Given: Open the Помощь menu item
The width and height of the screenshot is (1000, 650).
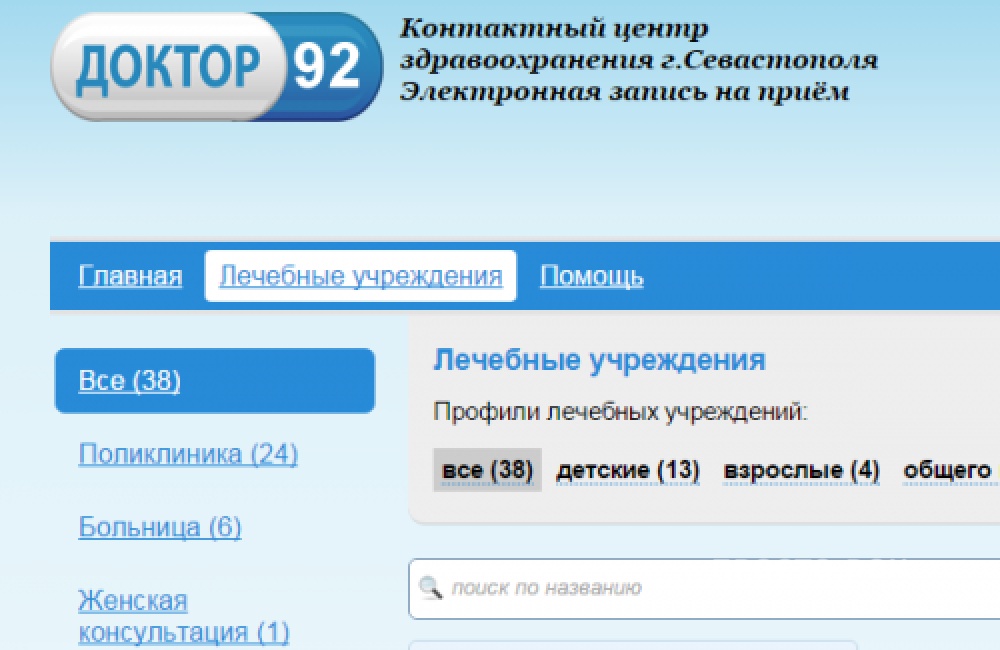Looking at the screenshot, I should [591, 276].
